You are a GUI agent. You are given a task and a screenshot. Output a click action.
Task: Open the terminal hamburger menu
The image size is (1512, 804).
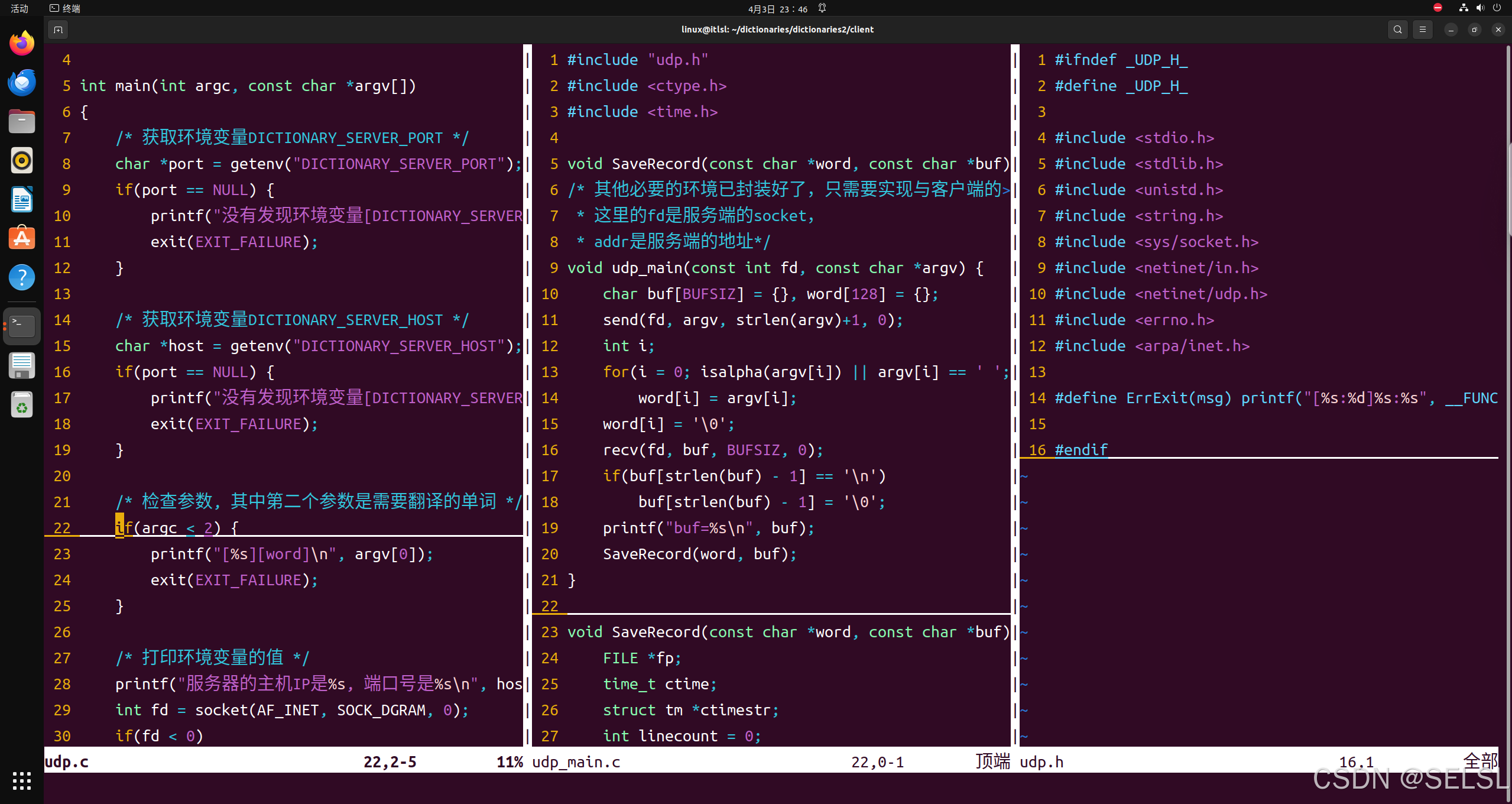coord(1423,29)
